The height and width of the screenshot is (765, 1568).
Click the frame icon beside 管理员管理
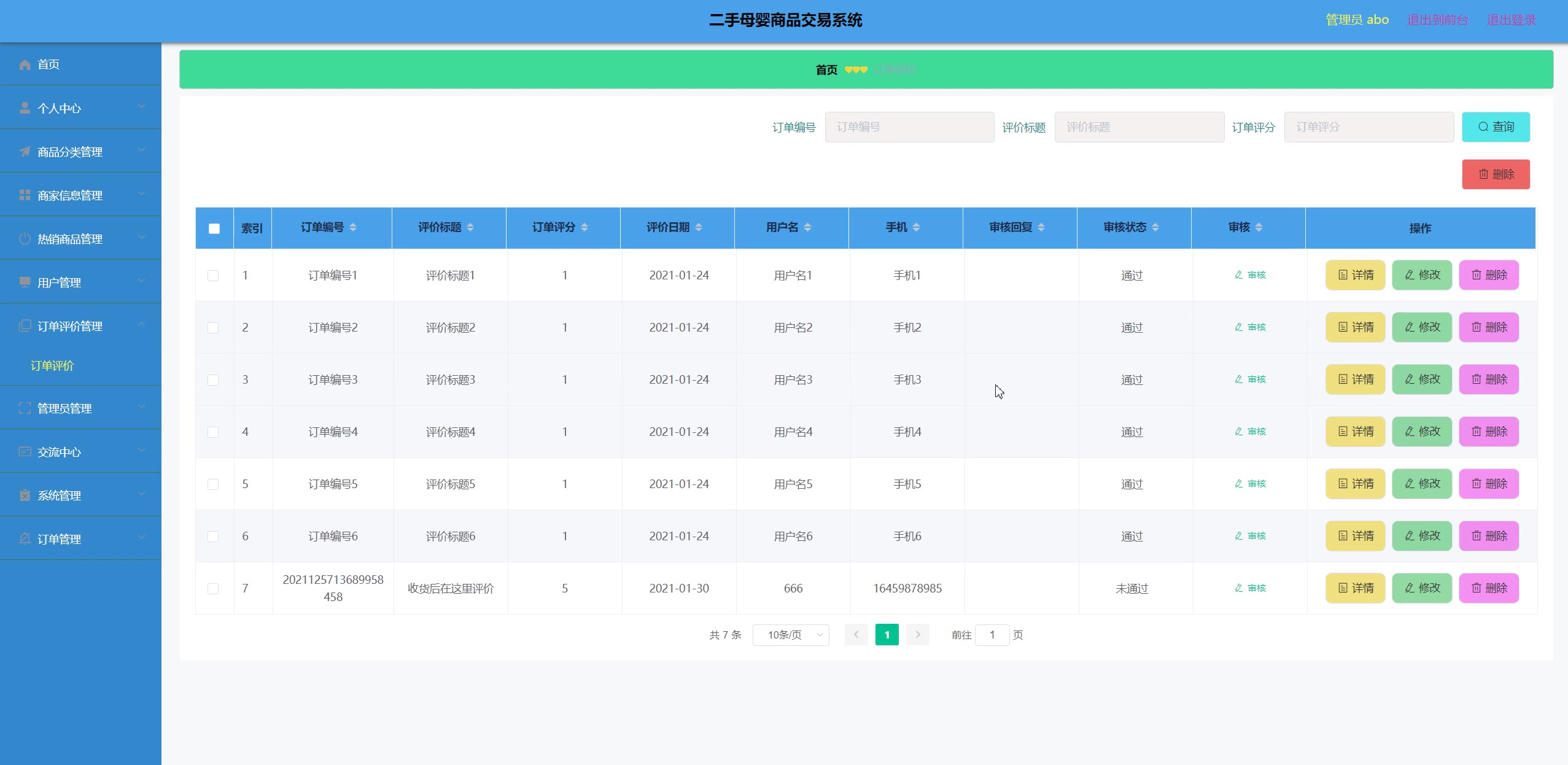coord(25,408)
